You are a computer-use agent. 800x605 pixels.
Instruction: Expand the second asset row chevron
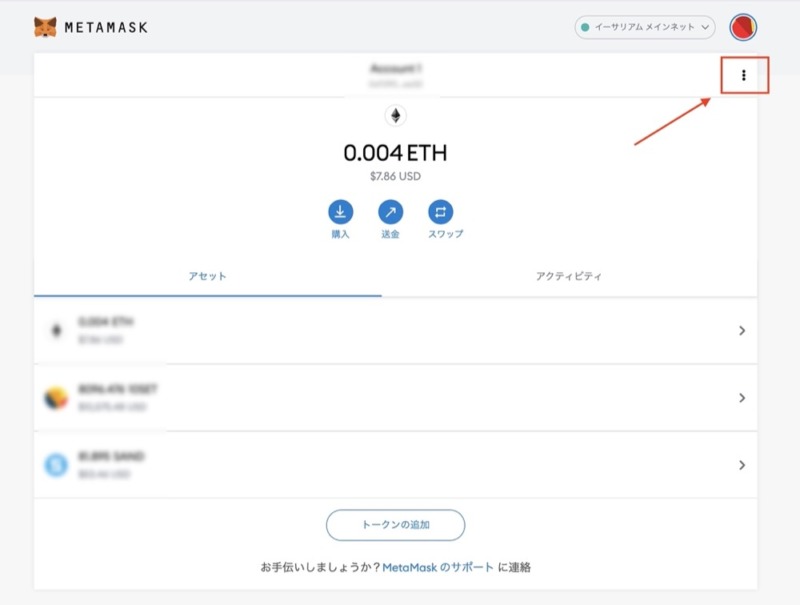point(742,398)
